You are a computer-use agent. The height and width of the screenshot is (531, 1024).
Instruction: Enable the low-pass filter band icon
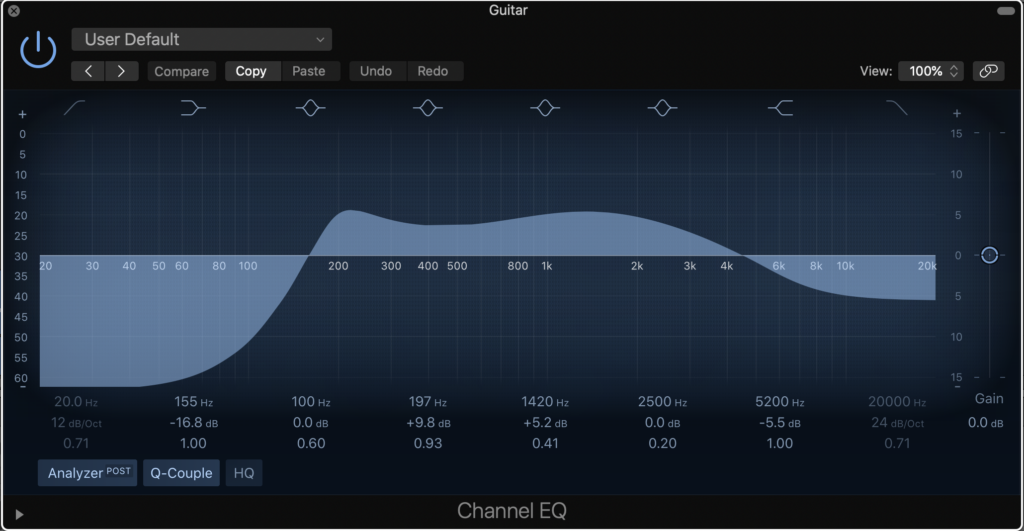point(897,108)
